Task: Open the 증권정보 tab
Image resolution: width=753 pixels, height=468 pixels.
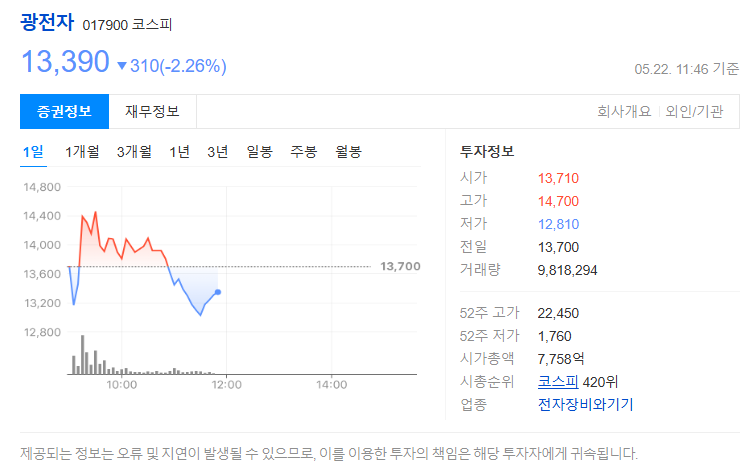Action: point(64,111)
